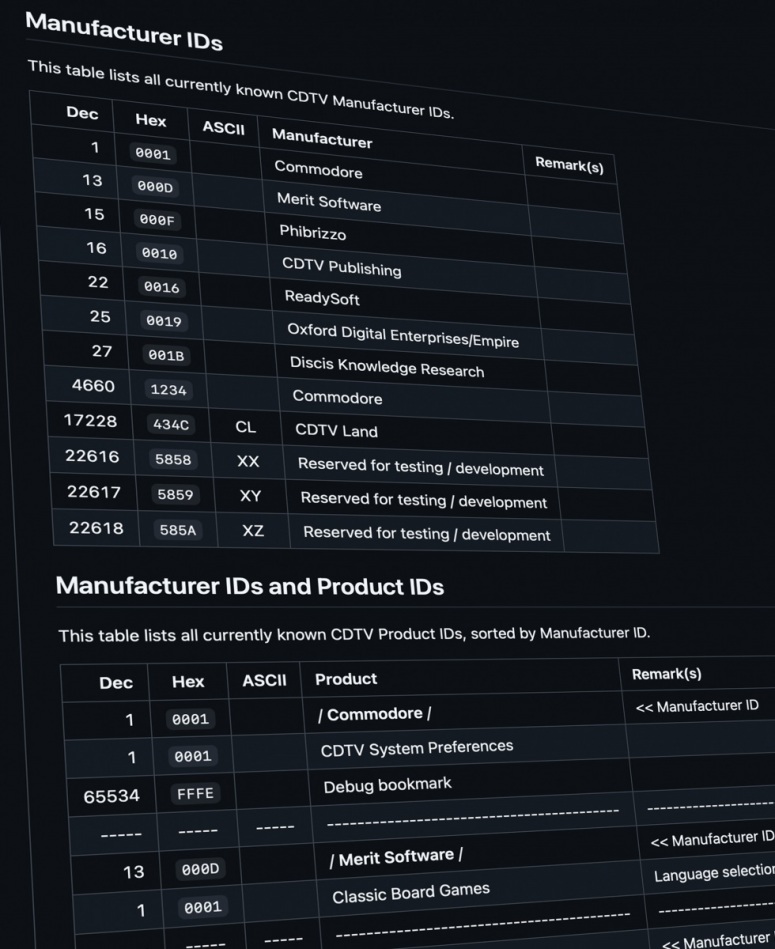Click the 'CDTV Land' manufacturer cell
775x949 pixels.
click(336, 430)
